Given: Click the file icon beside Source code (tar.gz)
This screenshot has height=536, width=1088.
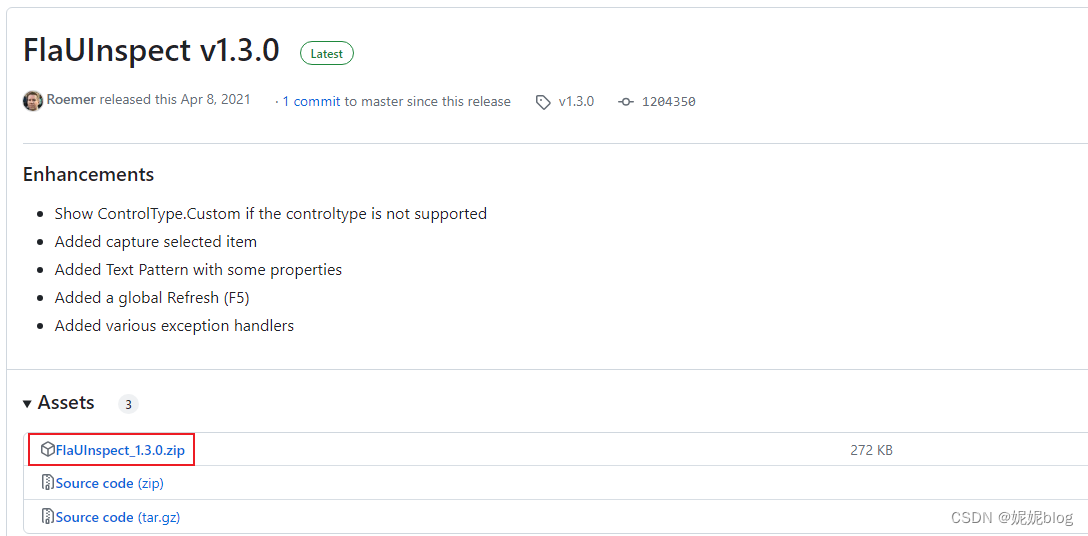Looking at the screenshot, I should click(x=47, y=517).
